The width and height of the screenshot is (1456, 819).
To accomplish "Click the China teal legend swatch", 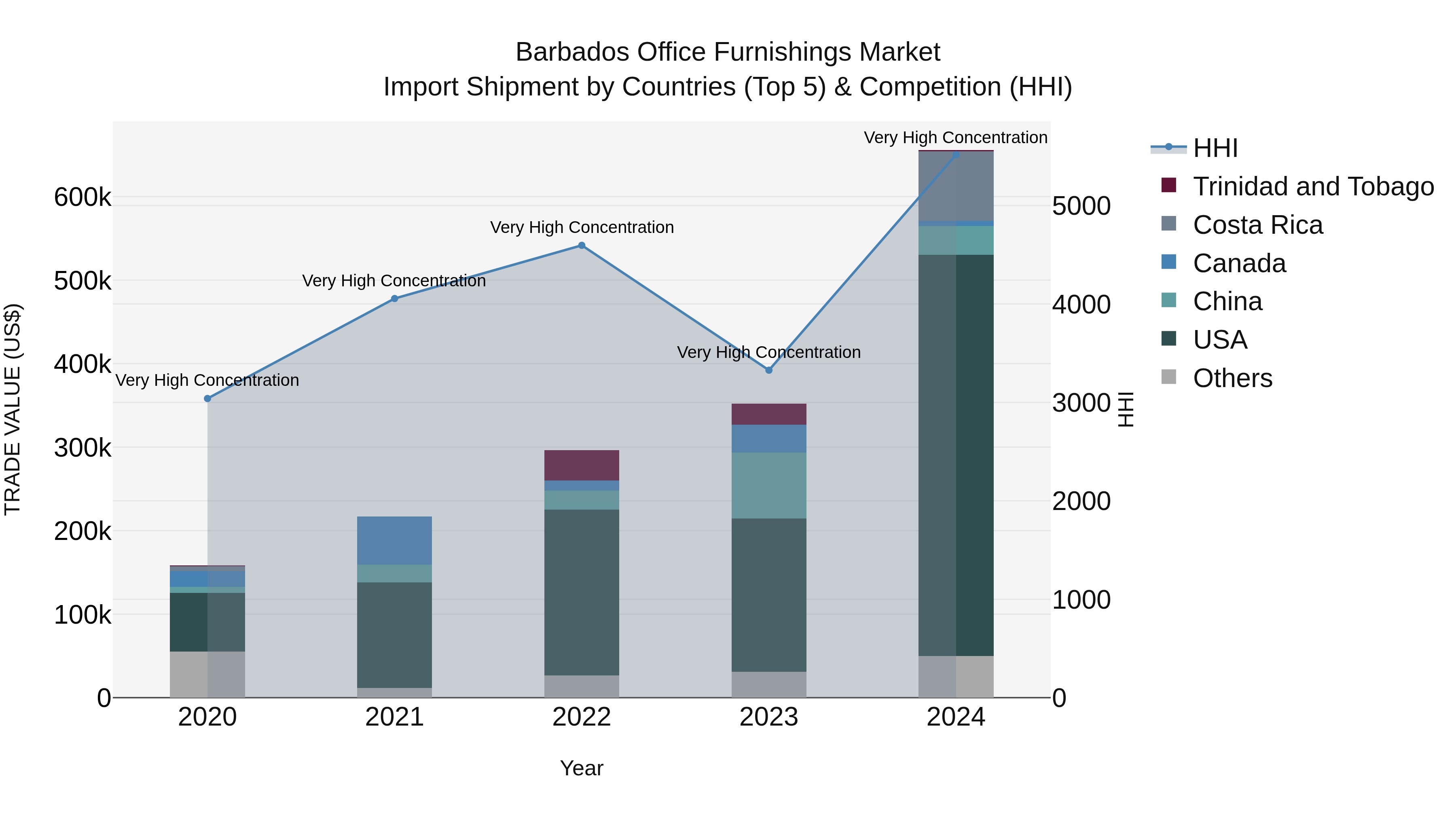I will (x=1168, y=300).
